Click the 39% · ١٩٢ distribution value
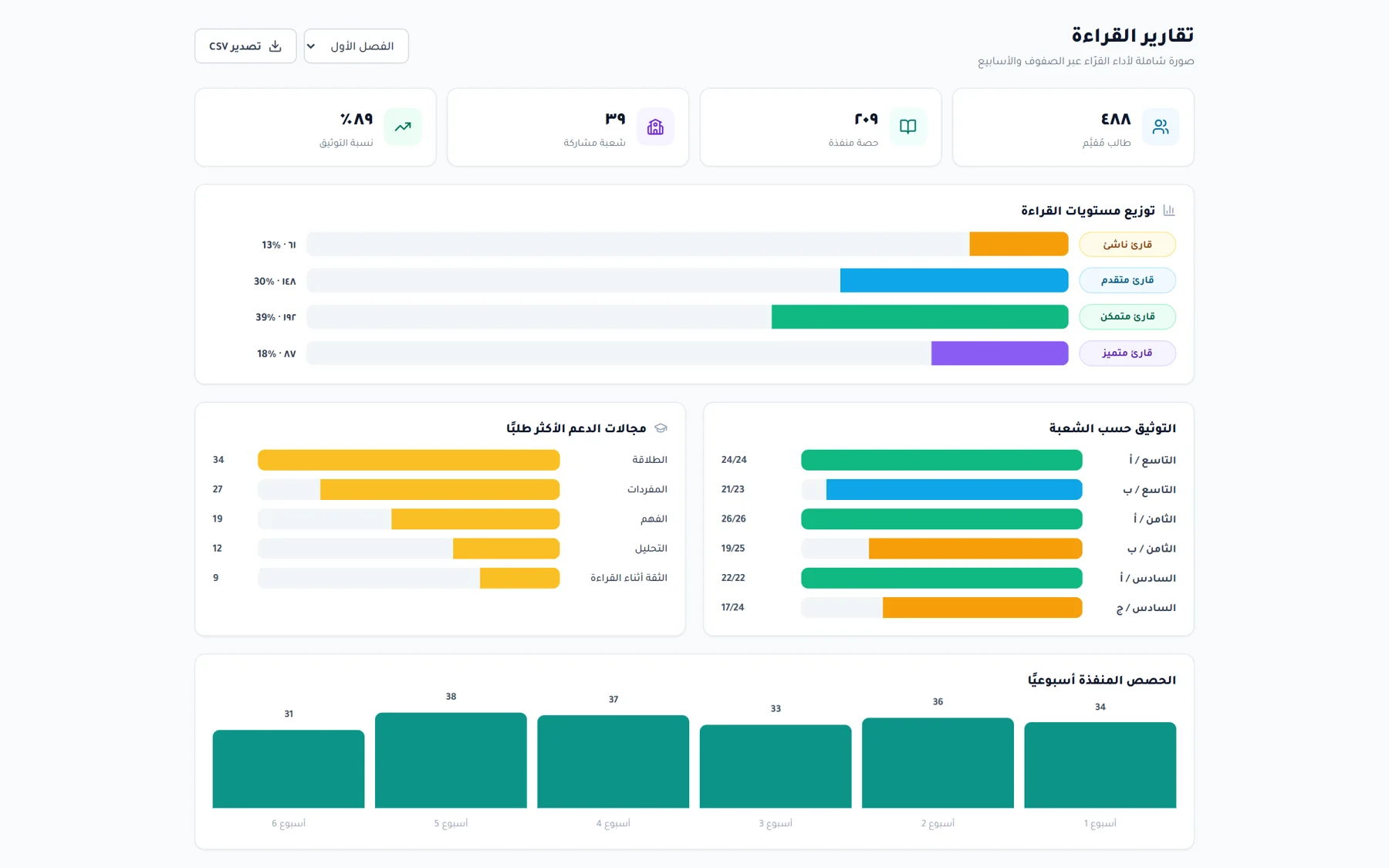Image resolution: width=1389 pixels, height=868 pixels. 275,317
